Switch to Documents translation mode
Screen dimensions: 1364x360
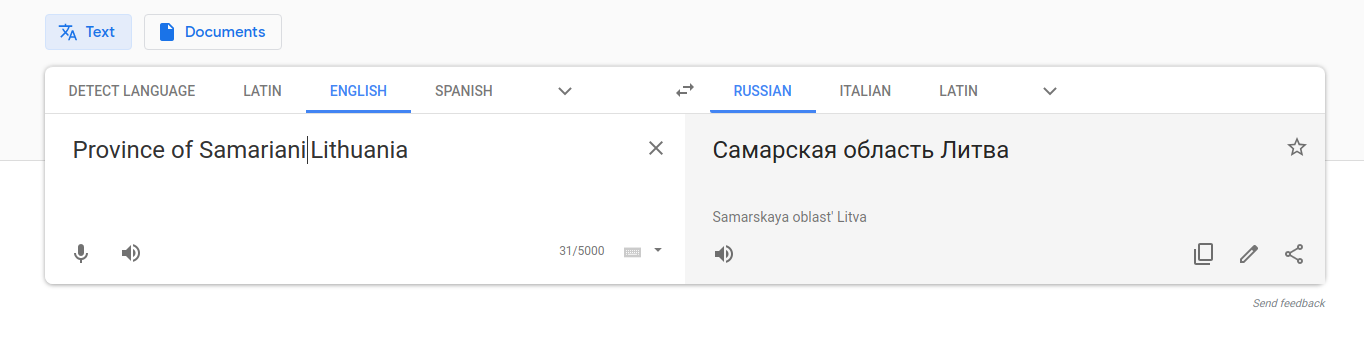[213, 32]
